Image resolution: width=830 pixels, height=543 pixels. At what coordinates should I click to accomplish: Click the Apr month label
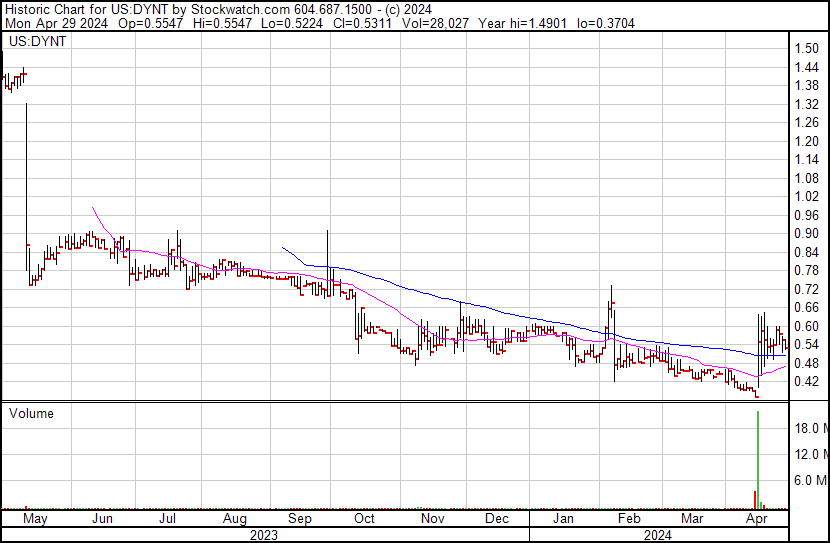click(x=756, y=519)
